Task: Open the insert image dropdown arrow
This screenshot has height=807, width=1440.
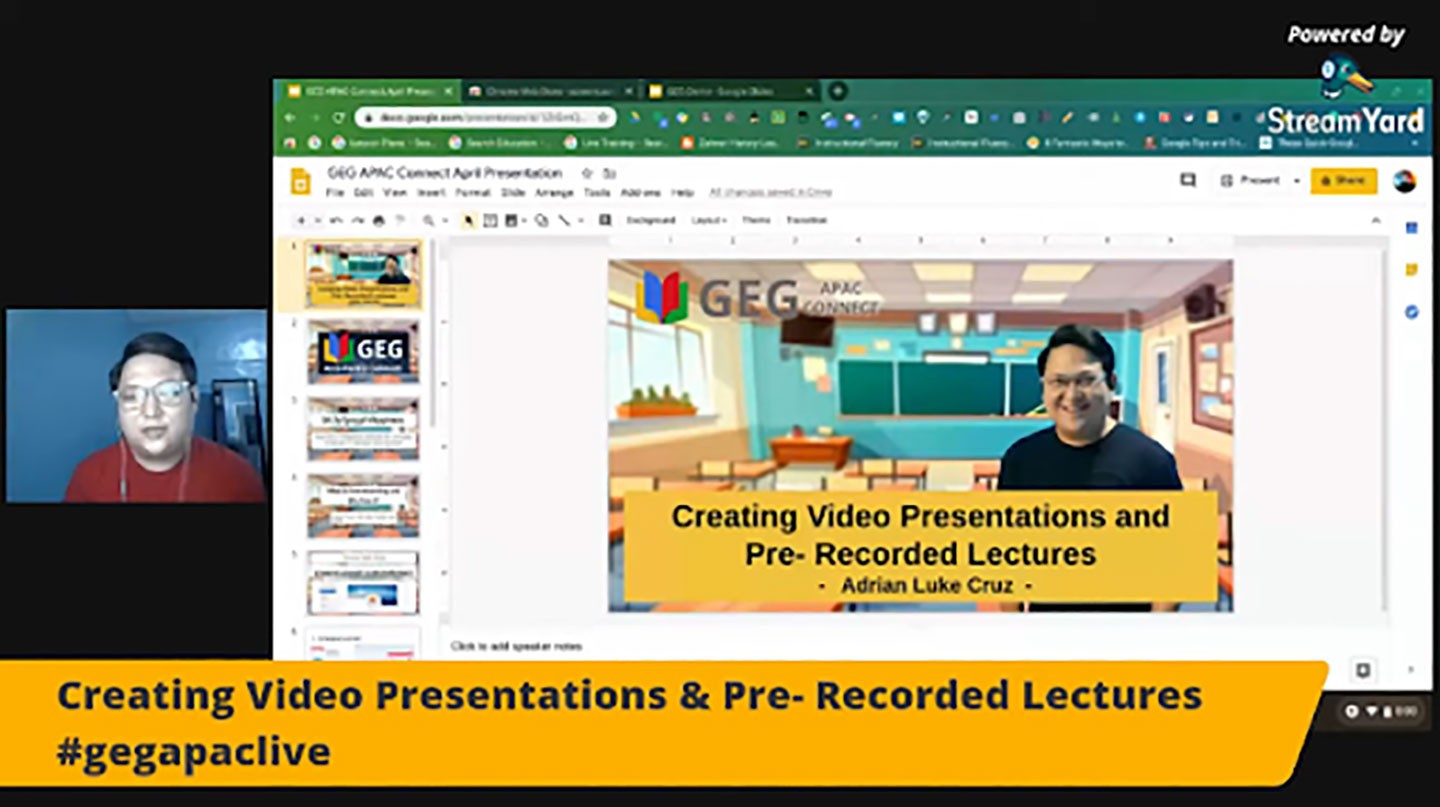Action: click(524, 220)
